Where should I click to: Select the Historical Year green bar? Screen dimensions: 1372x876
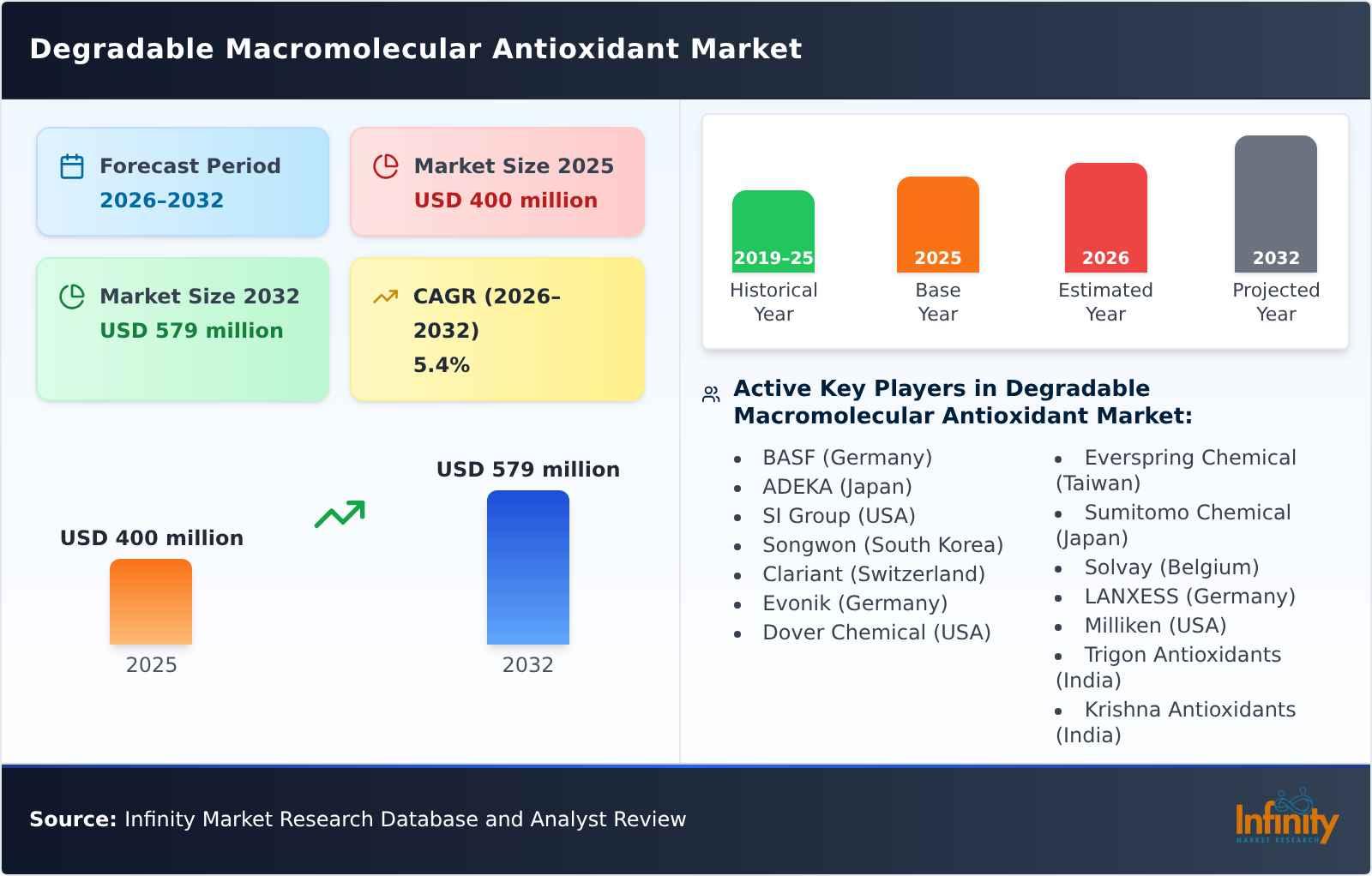point(773,227)
